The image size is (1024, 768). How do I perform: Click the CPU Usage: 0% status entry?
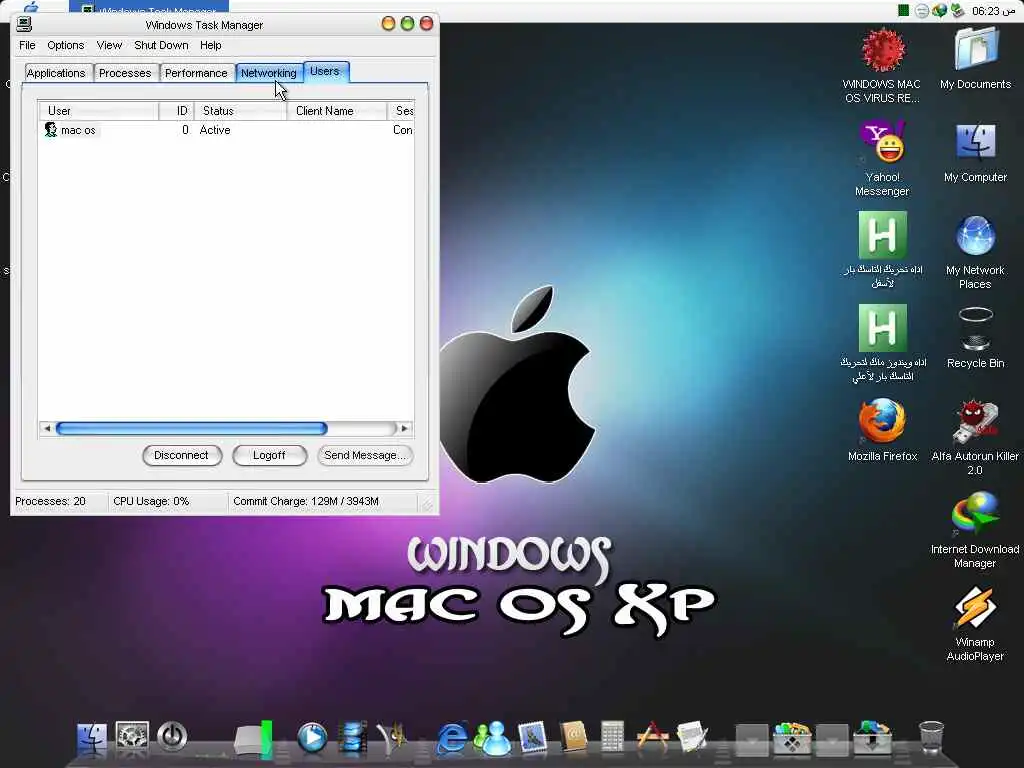coord(151,502)
